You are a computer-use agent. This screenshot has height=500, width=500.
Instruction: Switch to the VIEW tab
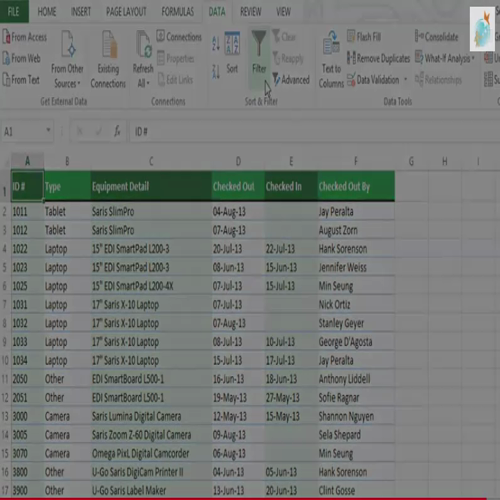pos(283,12)
